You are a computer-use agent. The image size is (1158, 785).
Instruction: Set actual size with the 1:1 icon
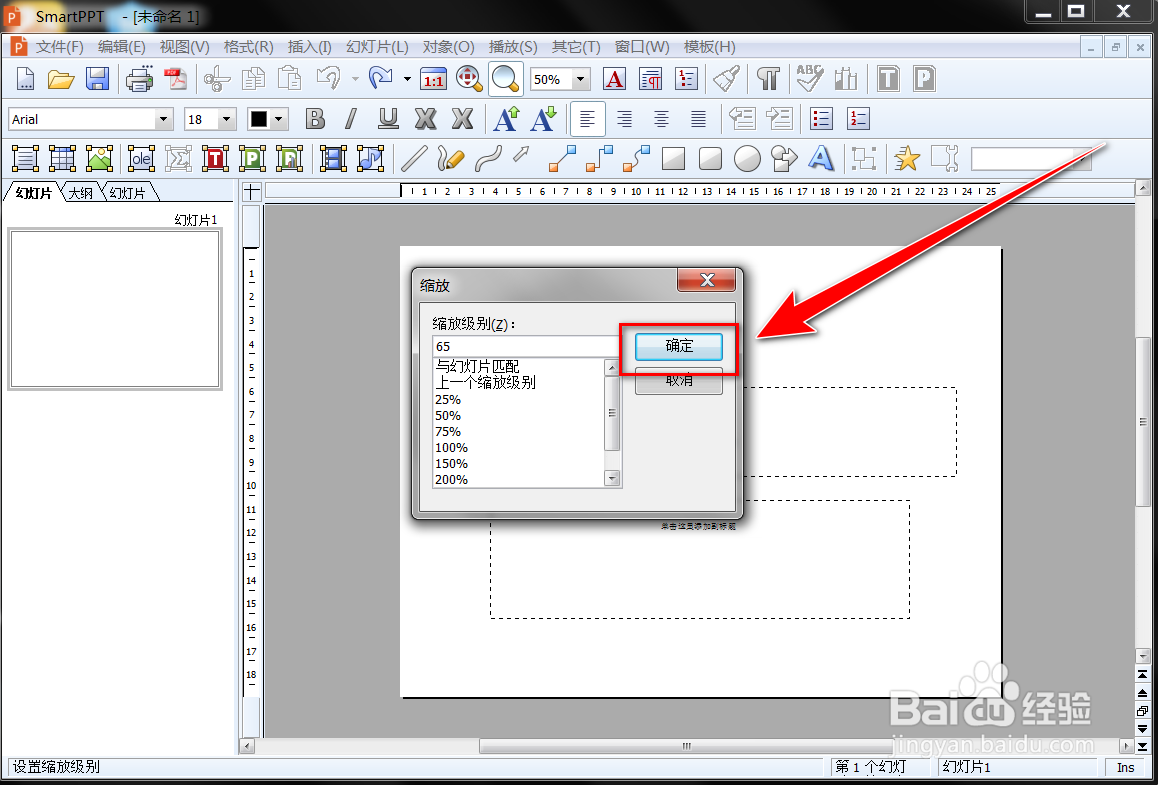pos(434,79)
